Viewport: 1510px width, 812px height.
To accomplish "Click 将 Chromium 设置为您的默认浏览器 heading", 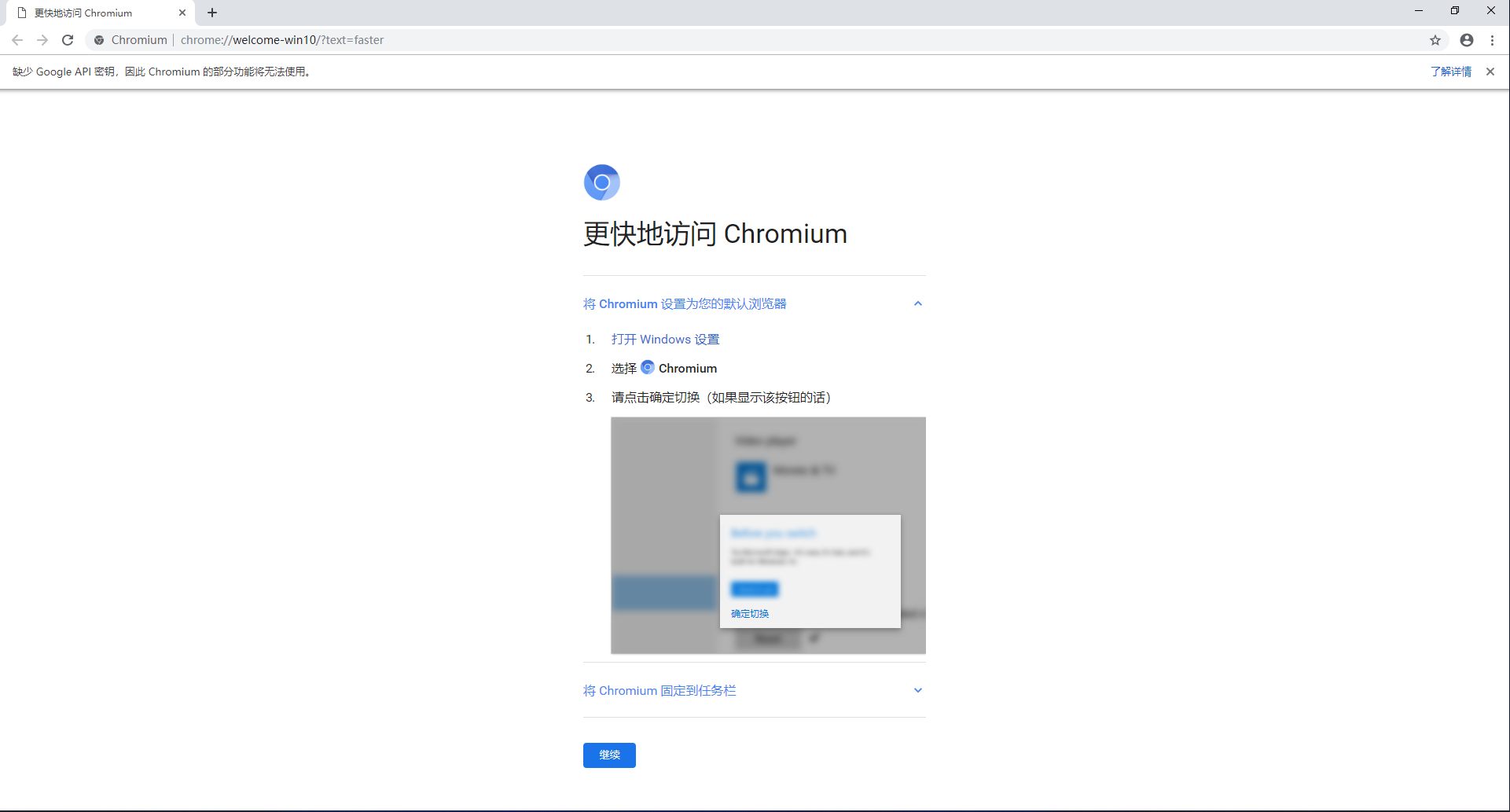I will tap(685, 304).
